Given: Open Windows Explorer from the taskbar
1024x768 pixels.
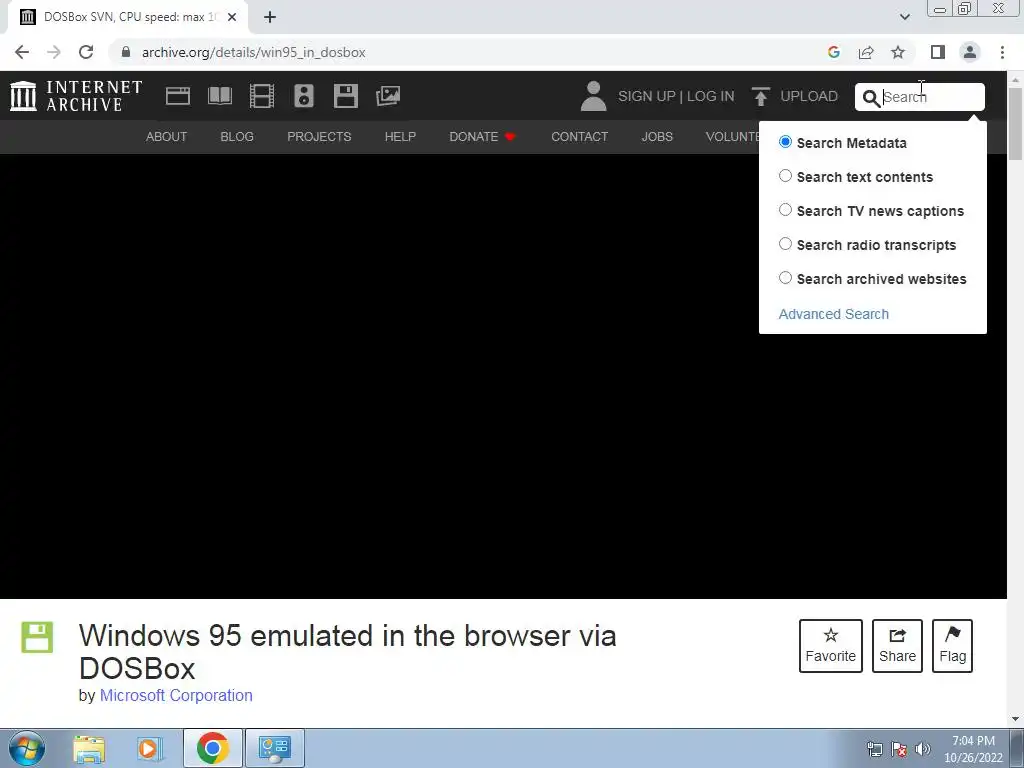Looking at the screenshot, I should [x=89, y=748].
